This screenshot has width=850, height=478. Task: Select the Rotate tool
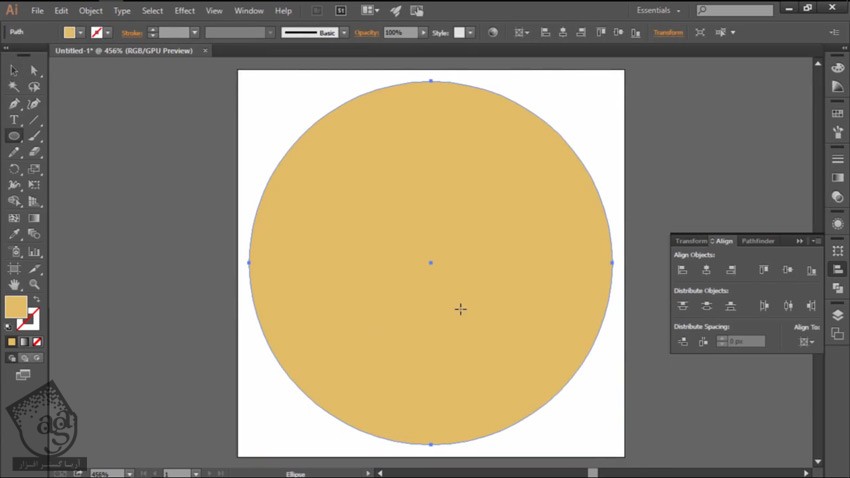pyautogui.click(x=14, y=169)
